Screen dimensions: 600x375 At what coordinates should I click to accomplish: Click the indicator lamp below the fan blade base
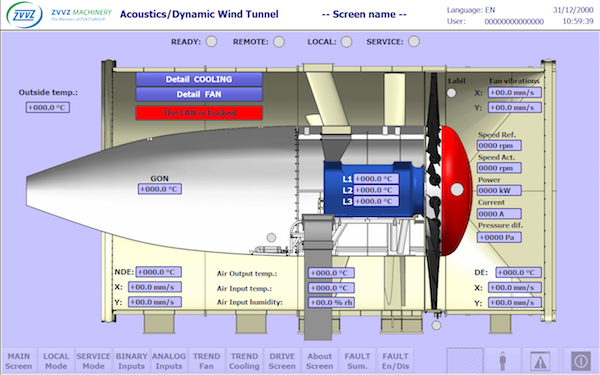(x=436, y=325)
